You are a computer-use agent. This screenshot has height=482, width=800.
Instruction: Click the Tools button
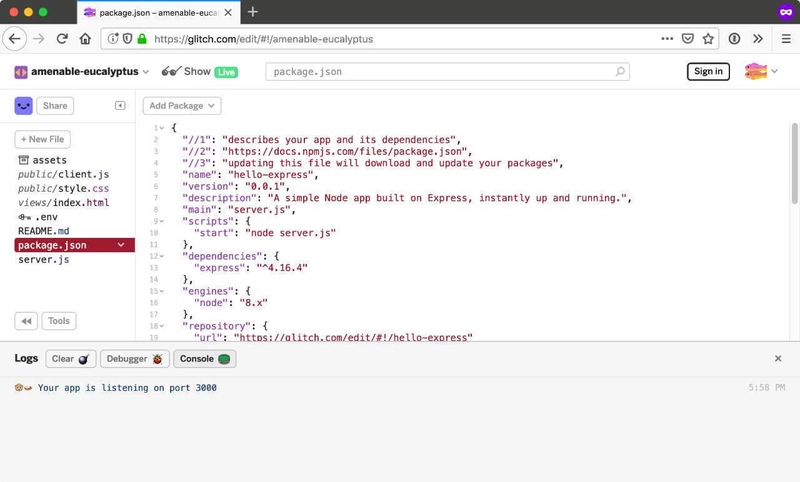(59, 321)
